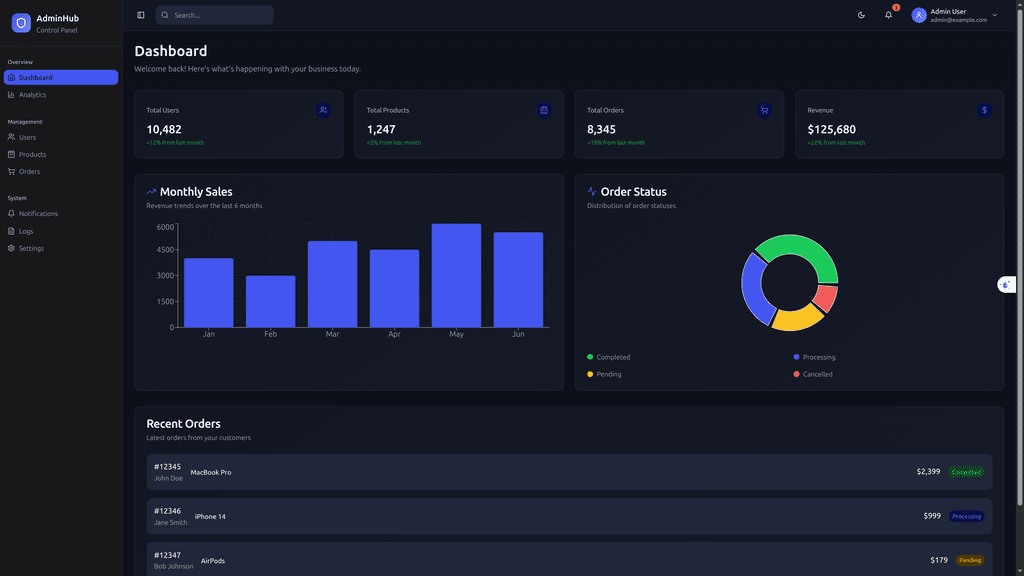This screenshot has height=576, width=1024.
Task: Click the Revenue dollar icon
Action: (984, 110)
